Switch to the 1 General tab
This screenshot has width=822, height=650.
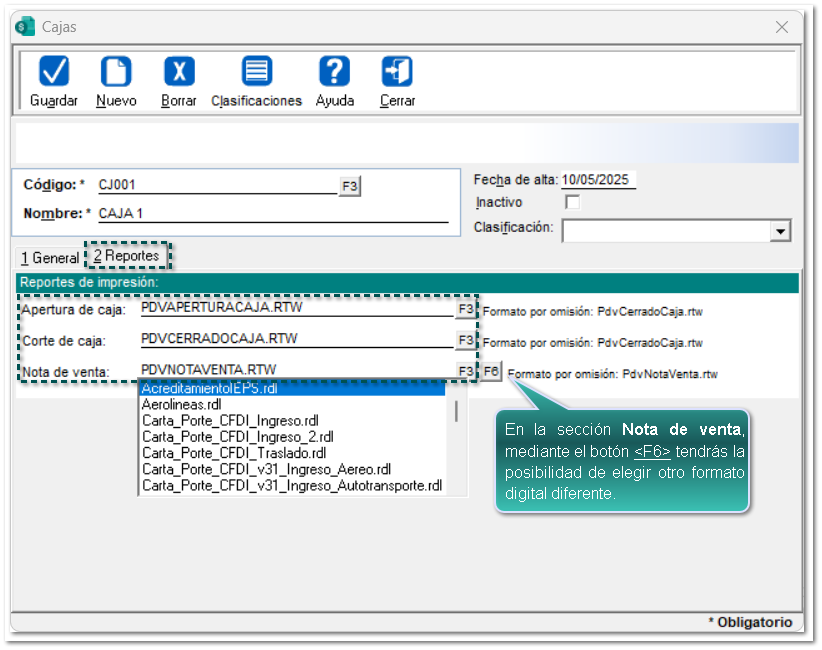point(49,258)
